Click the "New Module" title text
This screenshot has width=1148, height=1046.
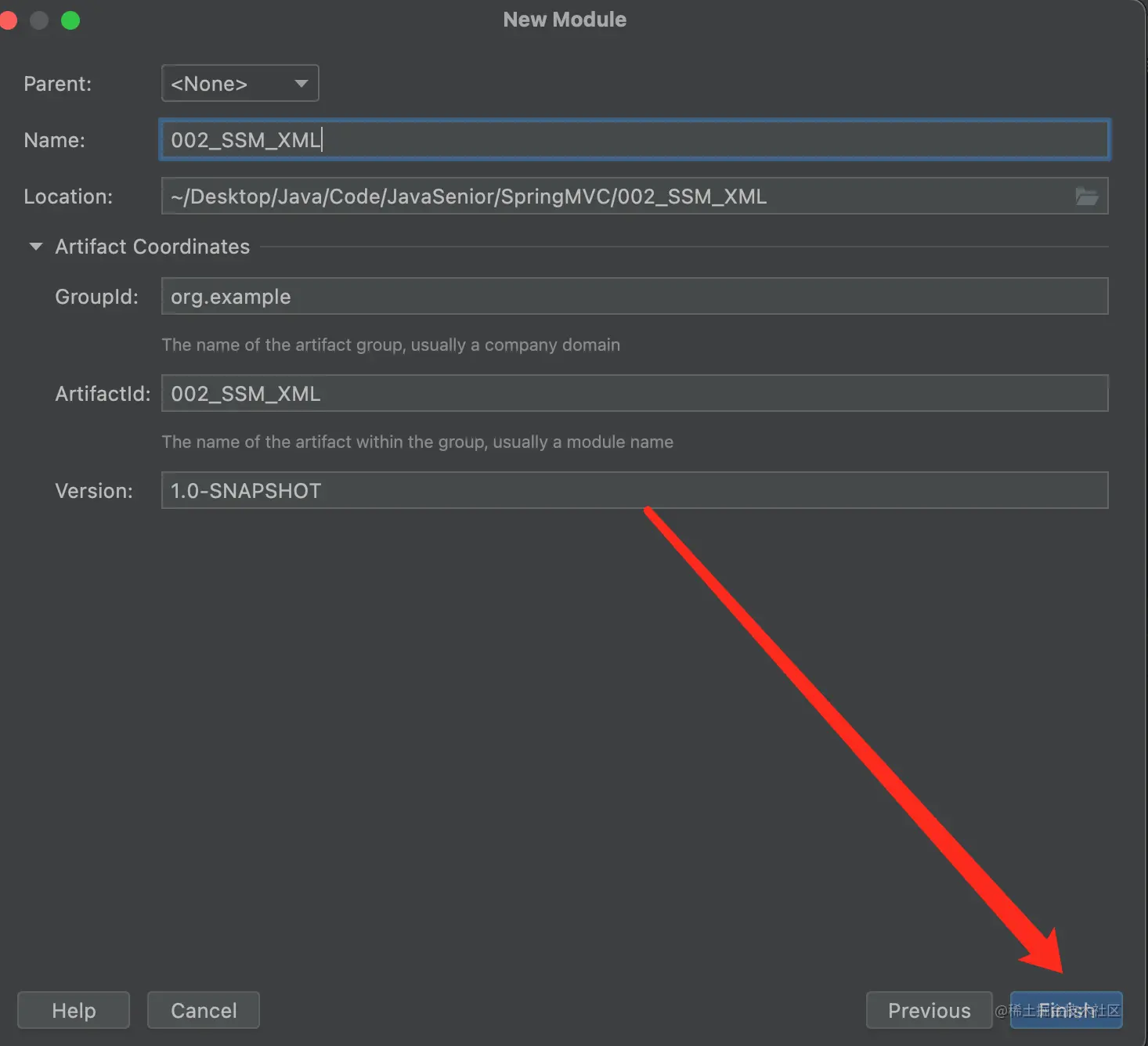pos(565,20)
